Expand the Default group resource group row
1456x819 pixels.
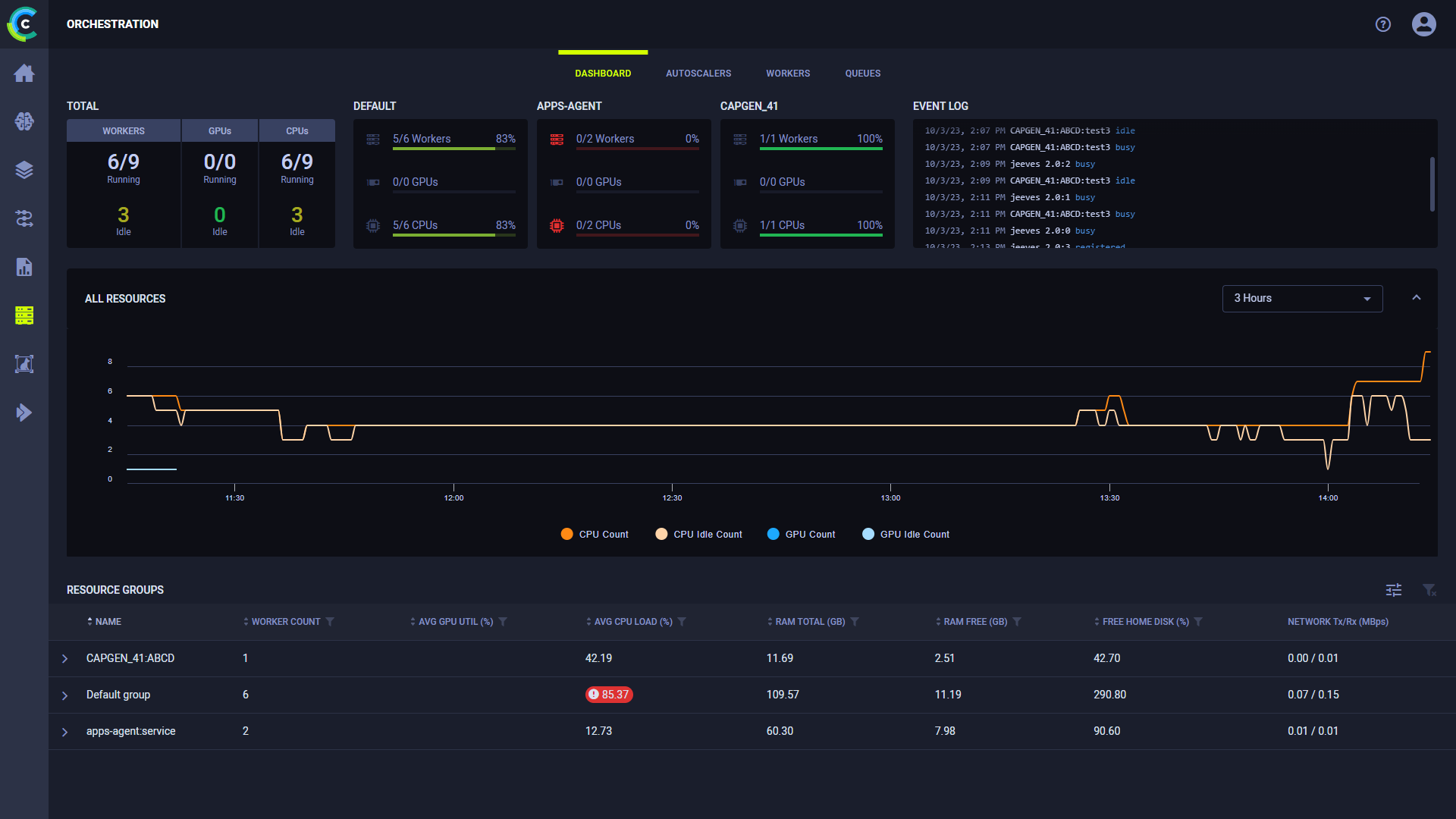[x=64, y=694]
